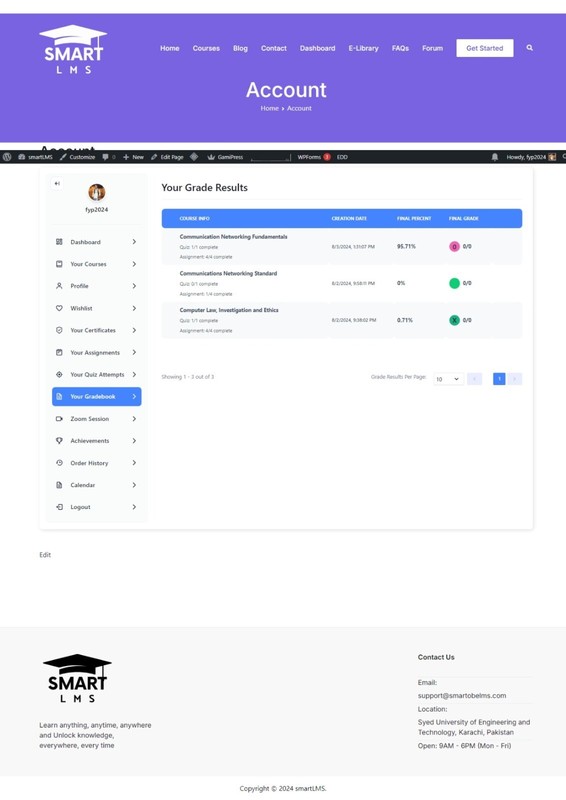Expand the Profile chevron
Image resolution: width=566 pixels, height=800 pixels.
click(x=134, y=286)
